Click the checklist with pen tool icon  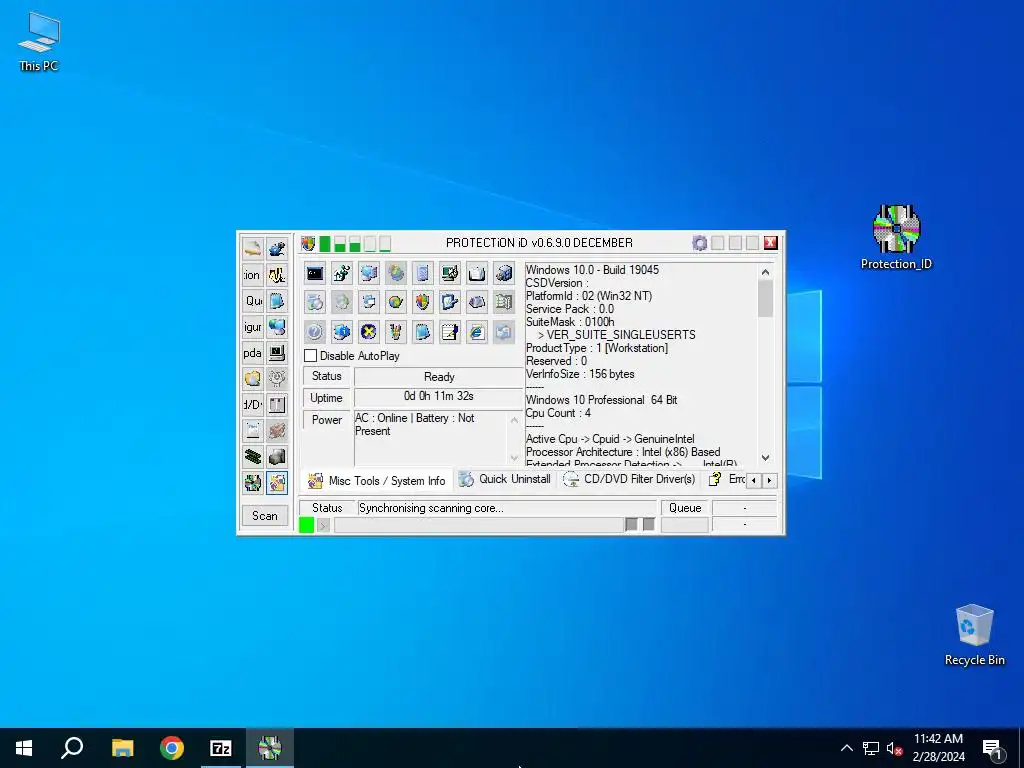click(449, 302)
